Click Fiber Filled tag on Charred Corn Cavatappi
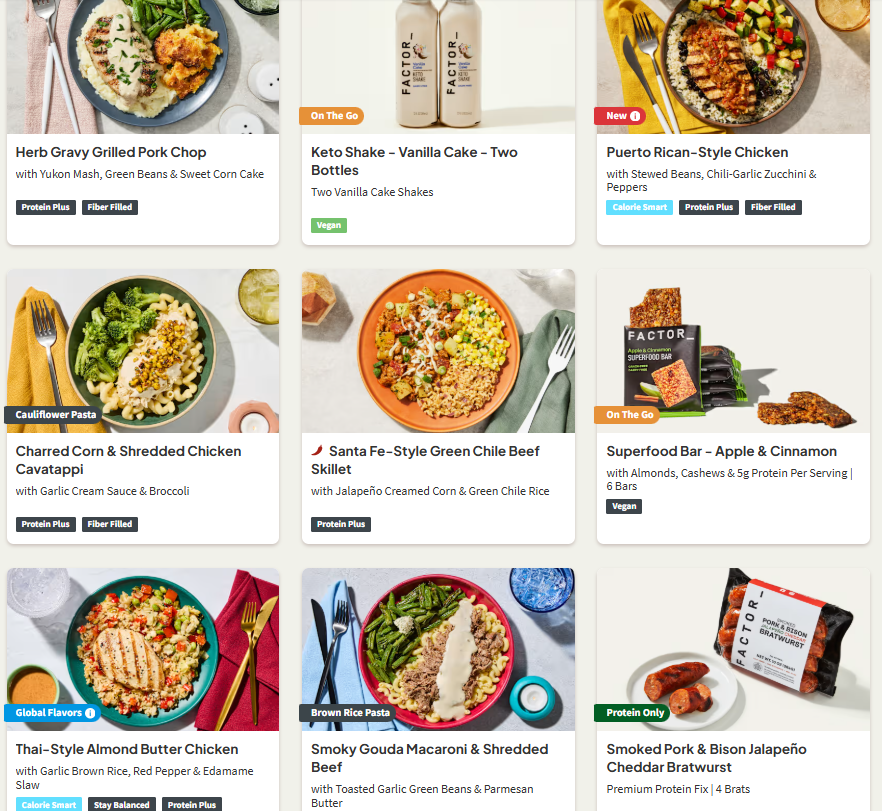 110,524
